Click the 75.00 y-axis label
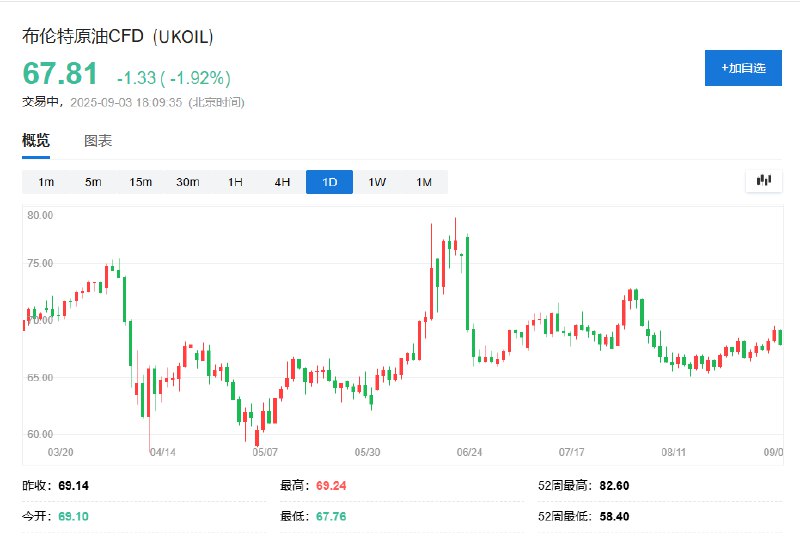Image resolution: width=800 pixels, height=542 pixels. click(40, 263)
